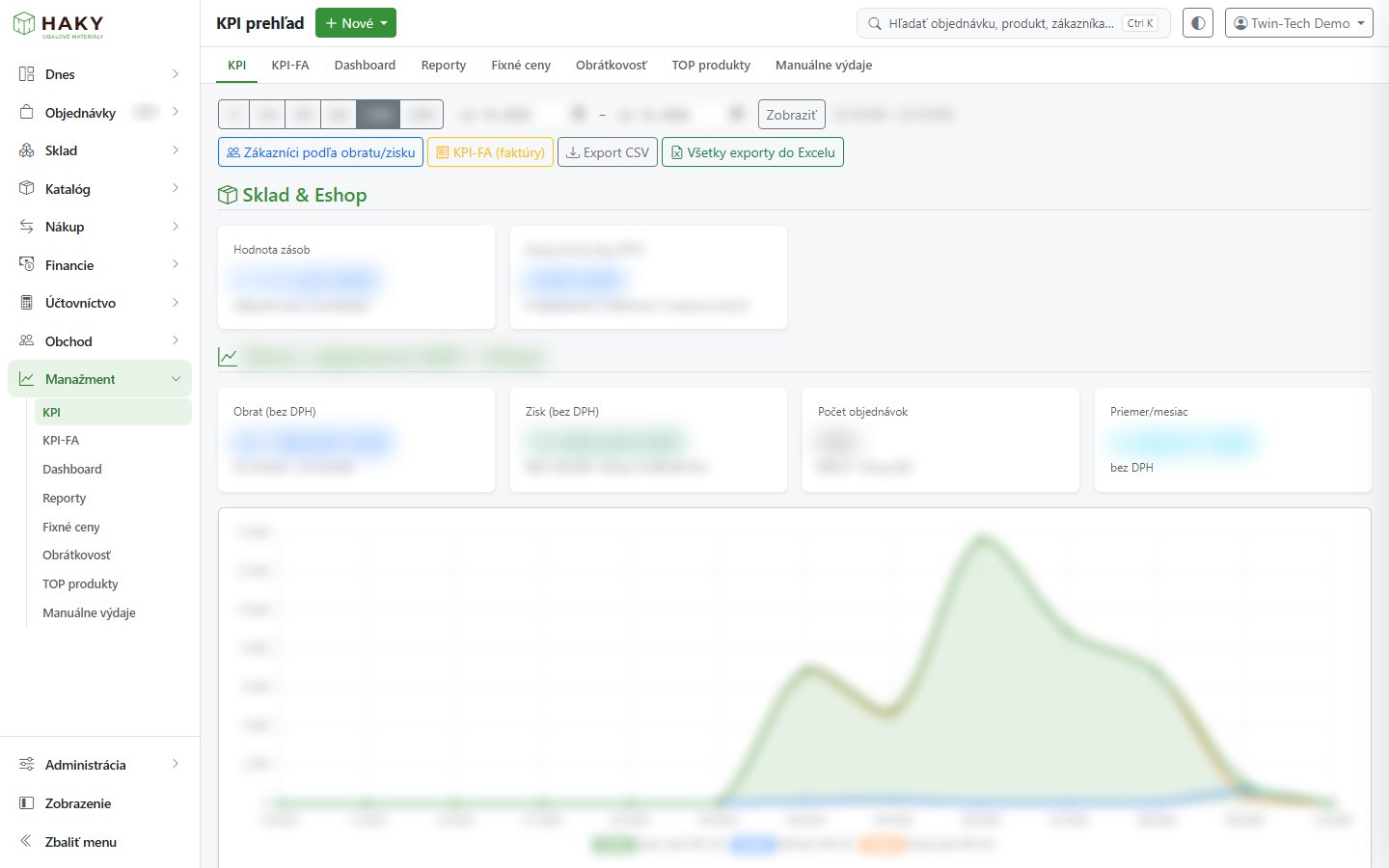The width and height of the screenshot is (1389, 868).
Task: Select TOP produkty in the sidebar submenu
Action: pos(113,584)
